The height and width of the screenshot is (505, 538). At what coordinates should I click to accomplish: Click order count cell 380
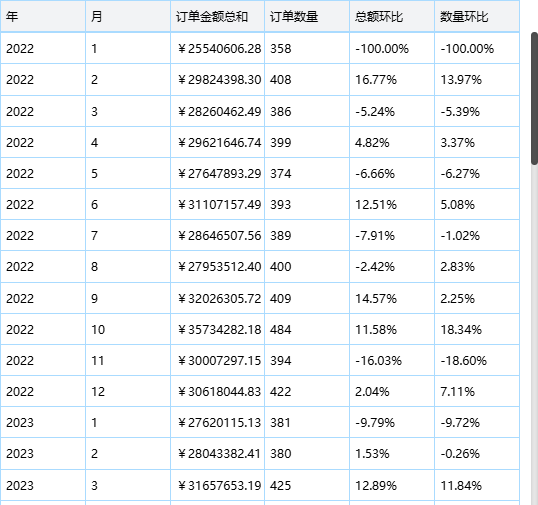[307, 454]
